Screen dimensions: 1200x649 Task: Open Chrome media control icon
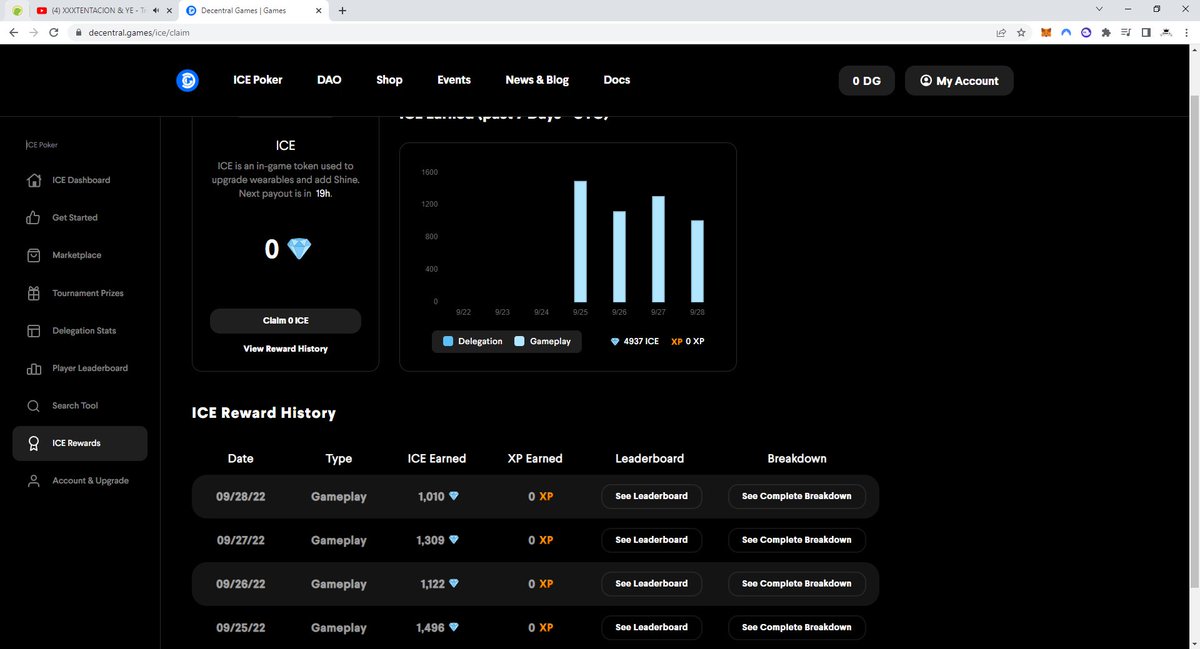point(1125,32)
